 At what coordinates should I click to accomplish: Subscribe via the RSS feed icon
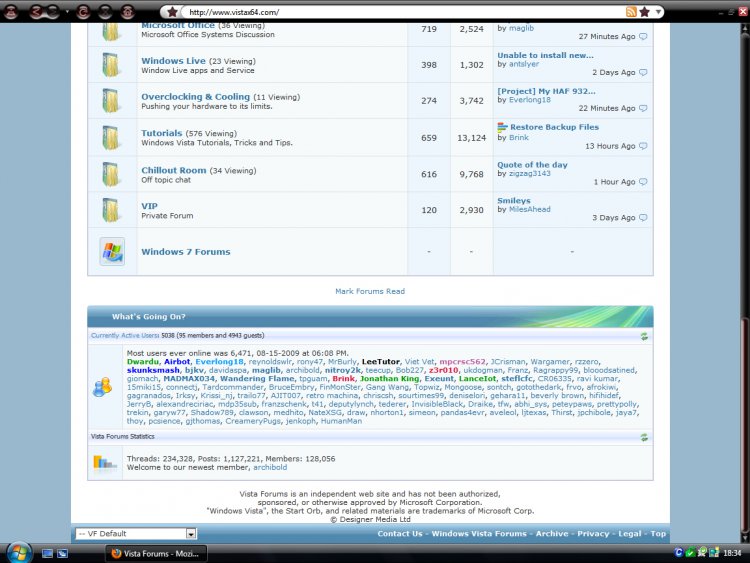(631, 11)
